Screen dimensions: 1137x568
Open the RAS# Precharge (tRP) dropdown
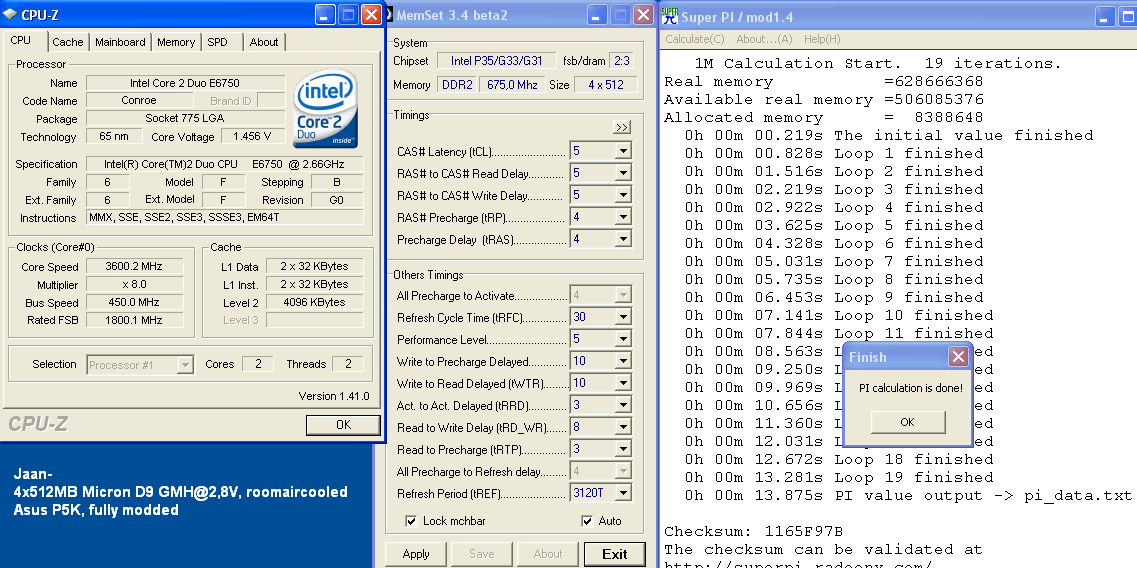[623, 217]
